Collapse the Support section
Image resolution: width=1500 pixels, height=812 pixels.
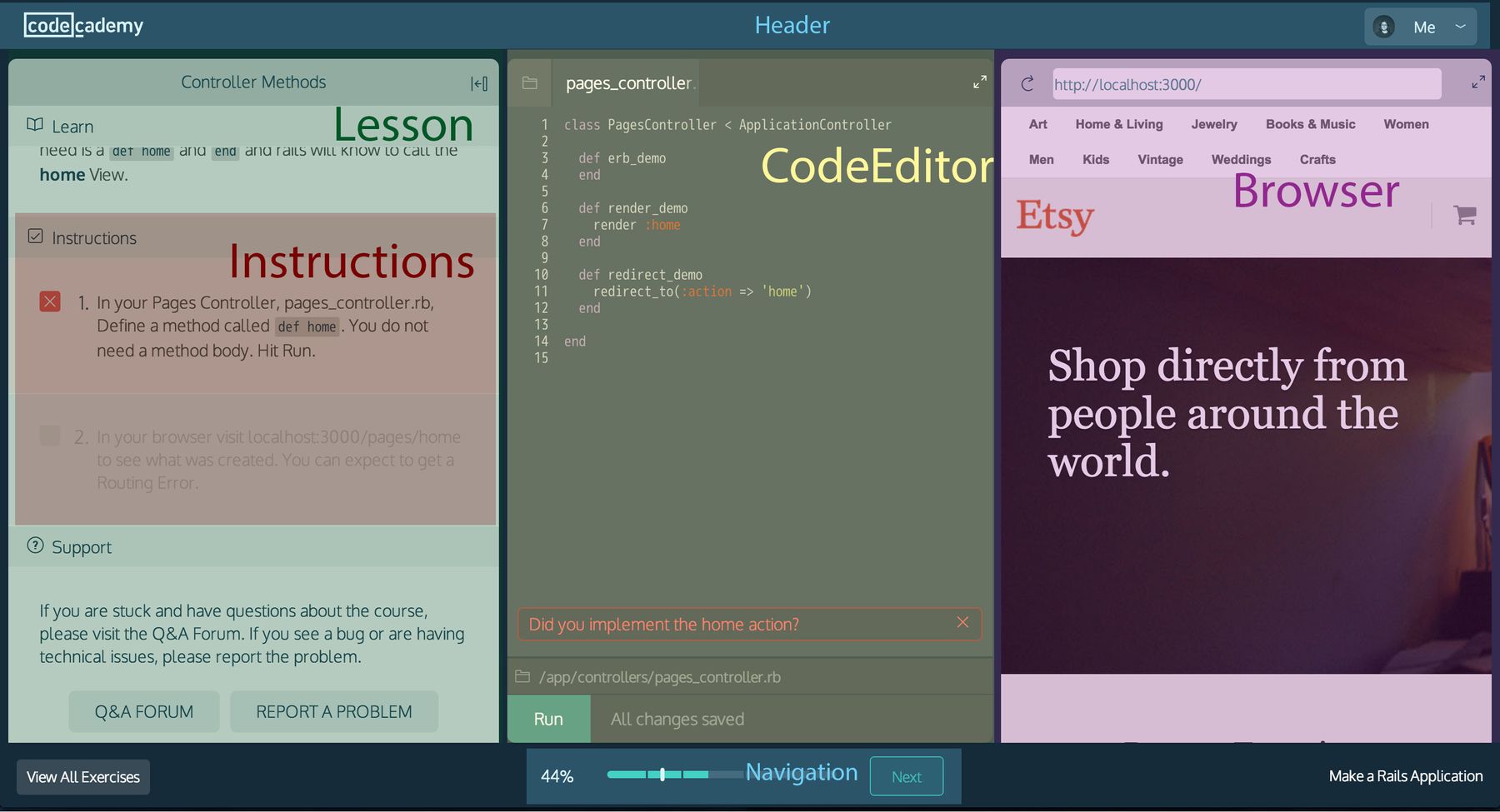pyautogui.click(x=81, y=547)
